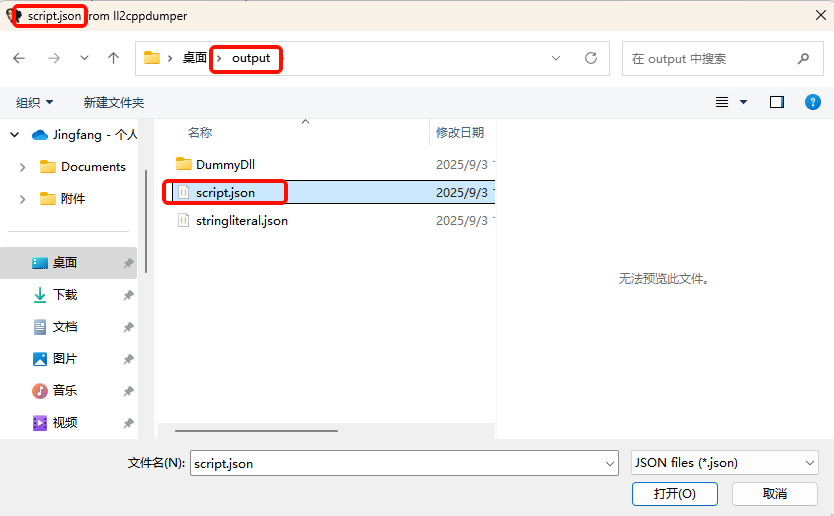Image resolution: width=834 pixels, height=516 pixels.
Task: Expand the 附件 folder node
Action: pyautogui.click(x=22, y=199)
